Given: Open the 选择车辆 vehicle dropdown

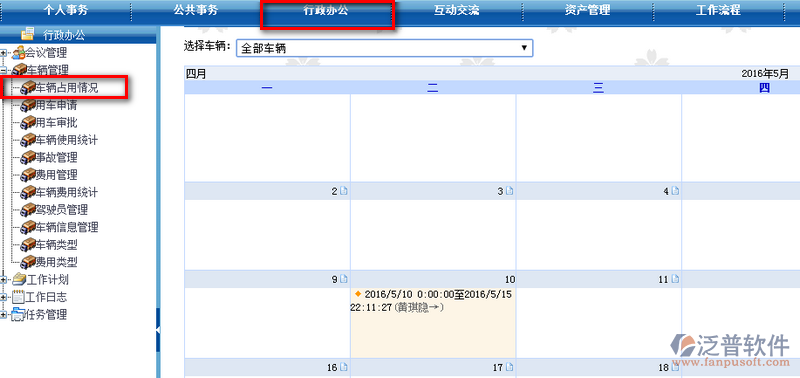Looking at the screenshot, I should (x=384, y=48).
